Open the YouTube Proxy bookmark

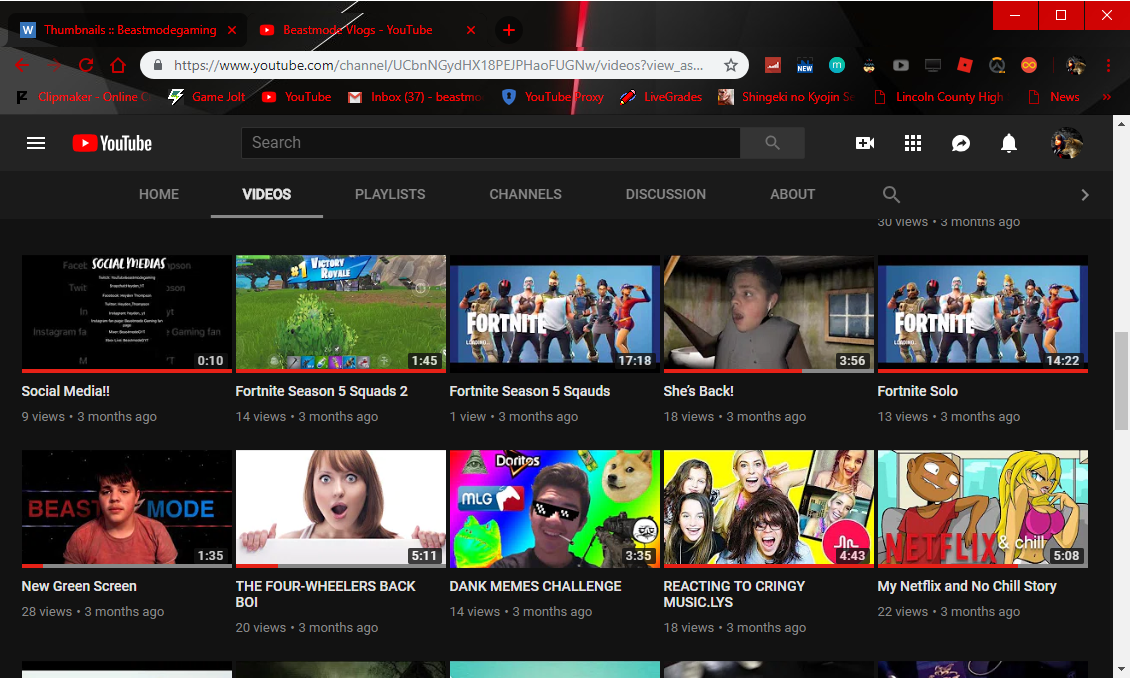point(553,97)
